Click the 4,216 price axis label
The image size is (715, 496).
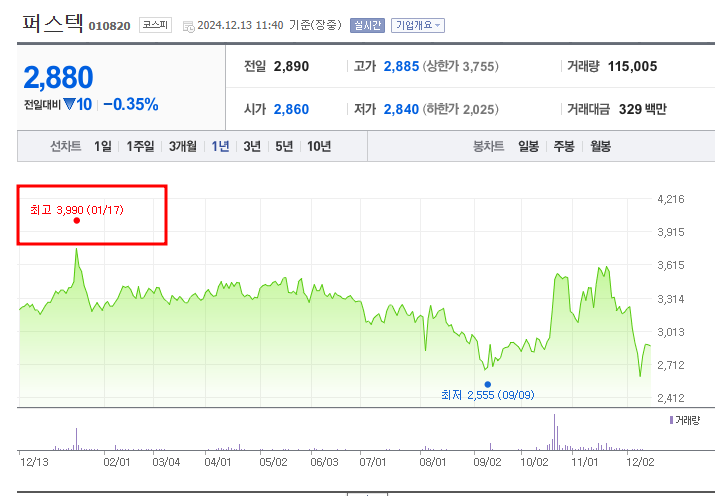click(671, 199)
